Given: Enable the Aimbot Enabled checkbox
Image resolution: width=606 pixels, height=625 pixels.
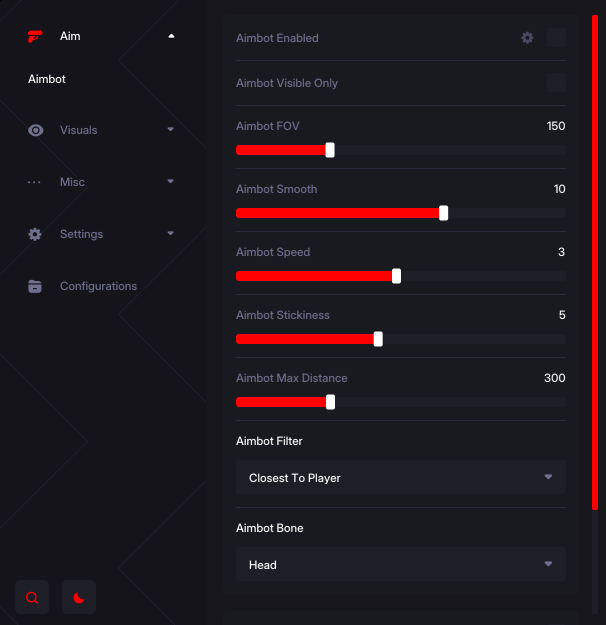Looking at the screenshot, I should [557, 38].
